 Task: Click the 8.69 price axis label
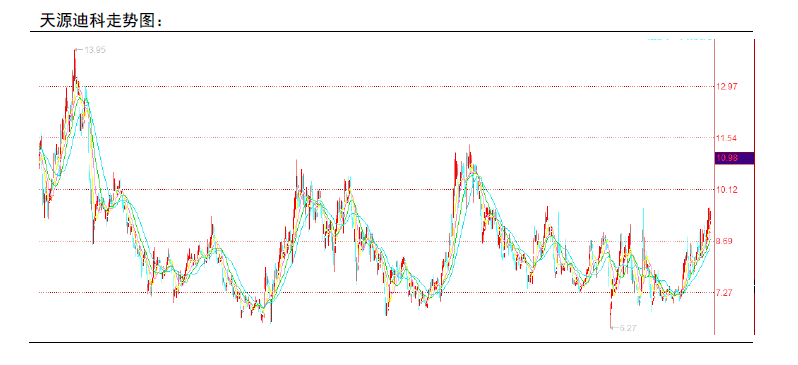tap(725, 241)
